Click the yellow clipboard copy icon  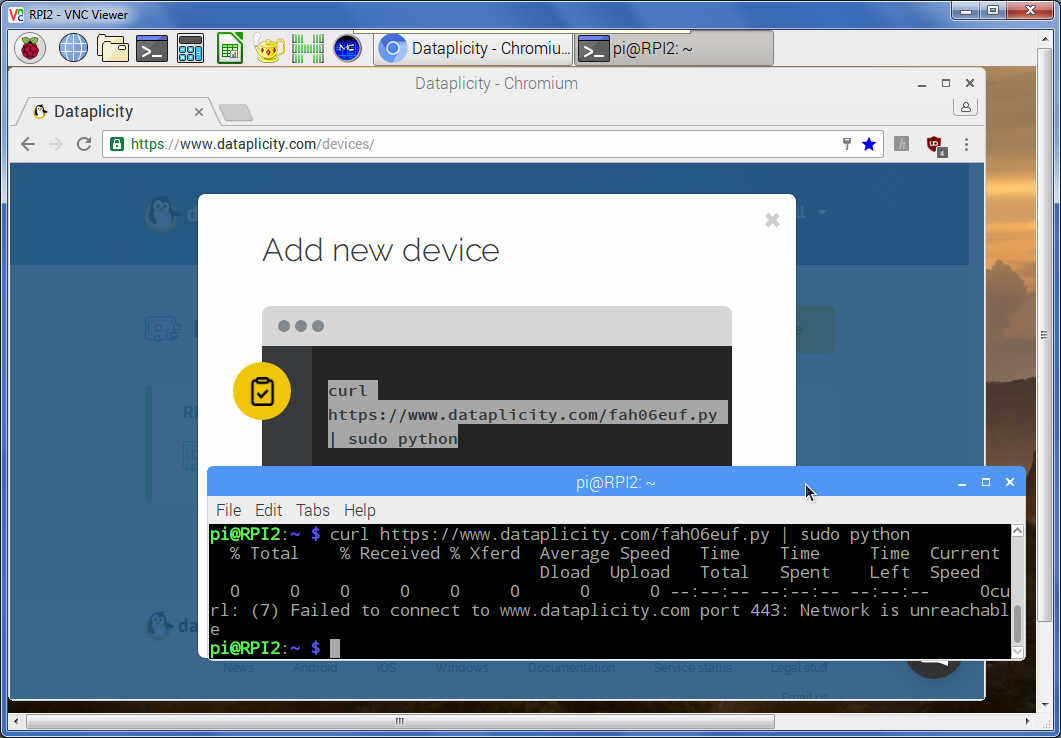click(262, 391)
